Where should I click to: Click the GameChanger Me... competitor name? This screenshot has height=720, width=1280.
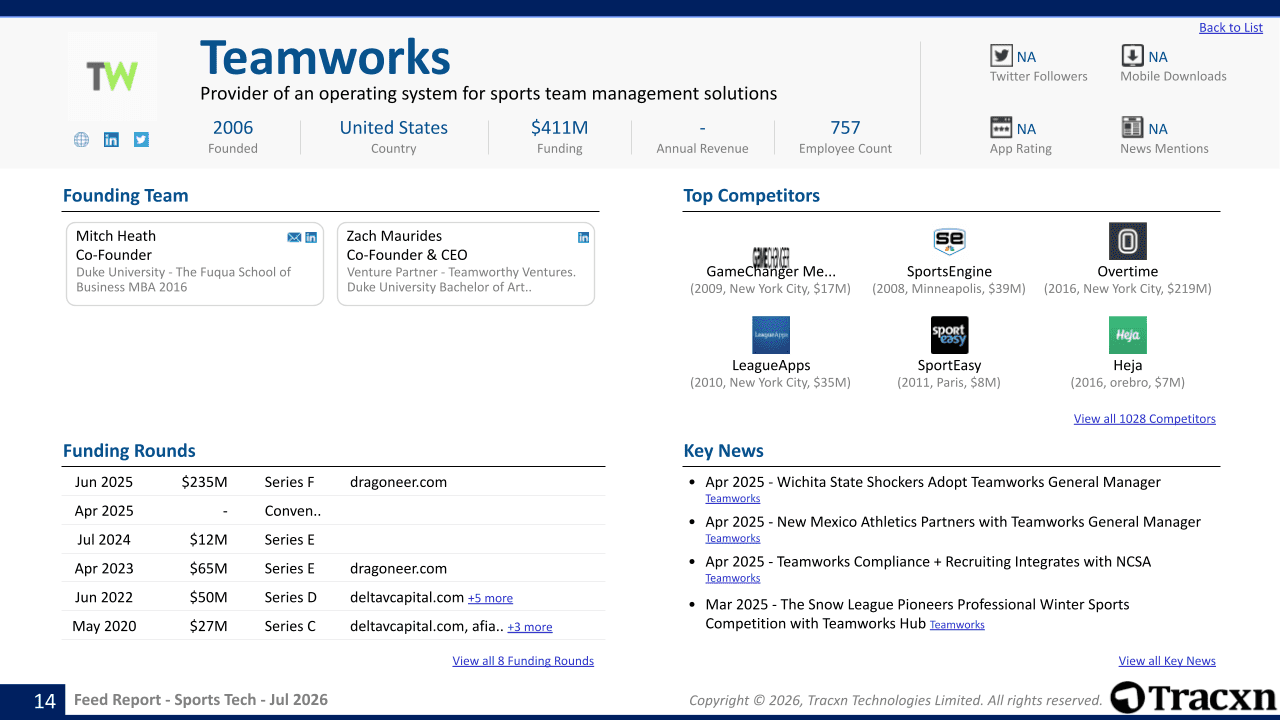[771, 271]
